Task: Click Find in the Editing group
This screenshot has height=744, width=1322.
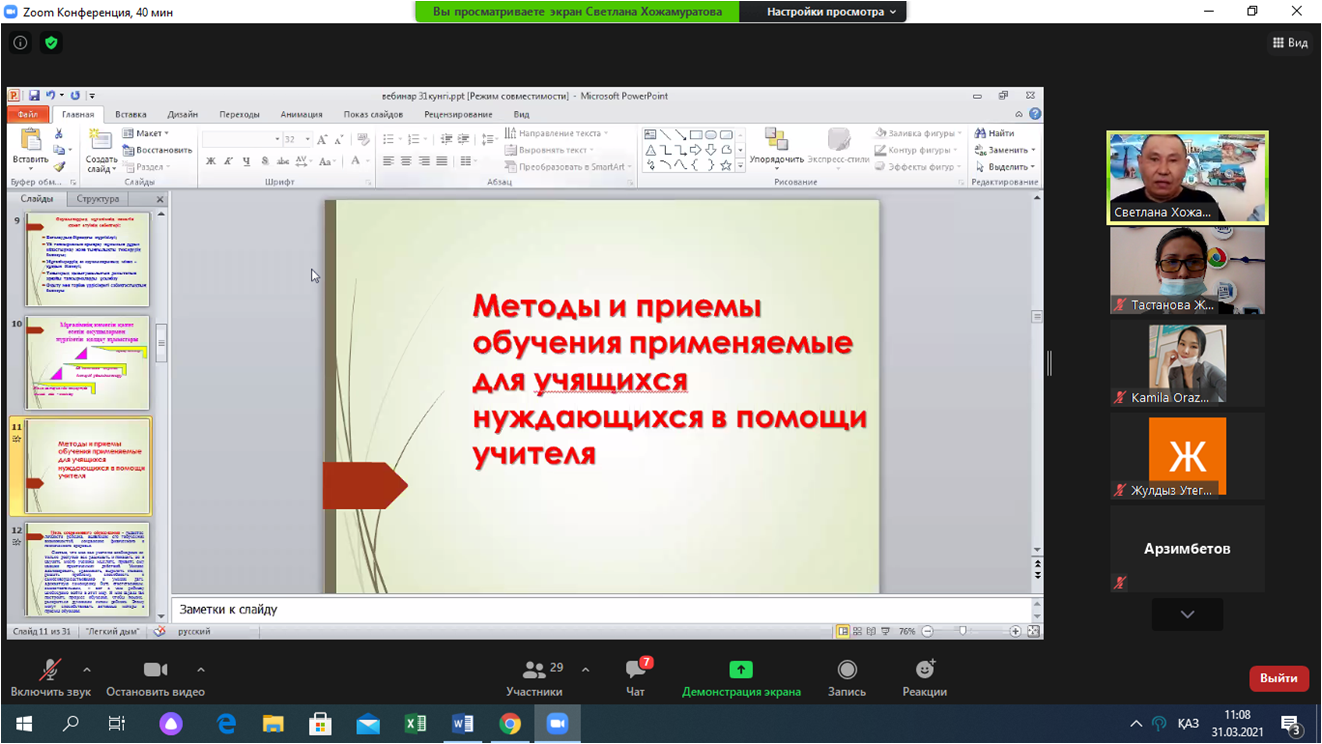Action: point(995,133)
